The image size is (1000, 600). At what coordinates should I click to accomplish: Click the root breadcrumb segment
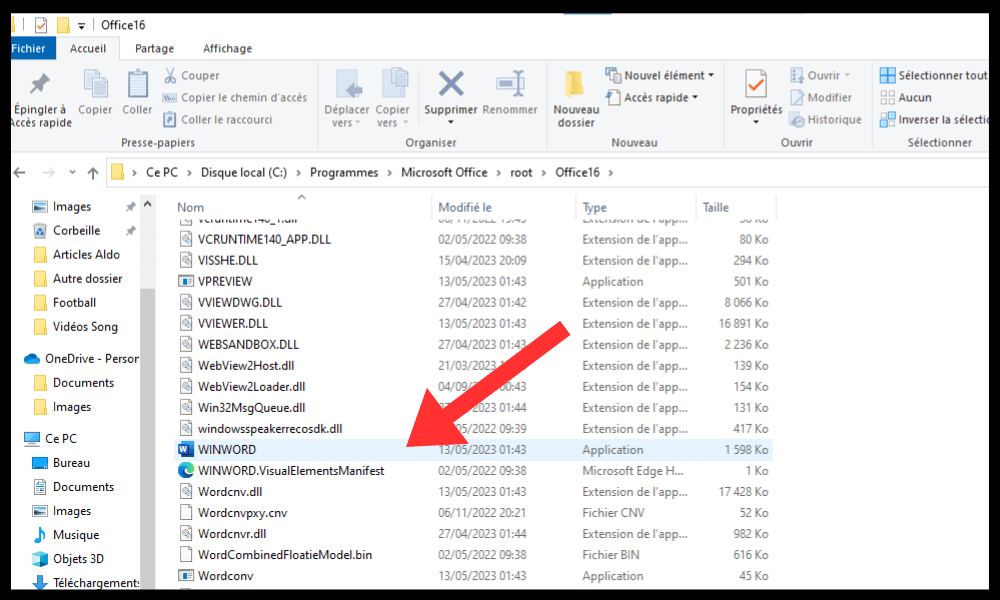[521, 172]
